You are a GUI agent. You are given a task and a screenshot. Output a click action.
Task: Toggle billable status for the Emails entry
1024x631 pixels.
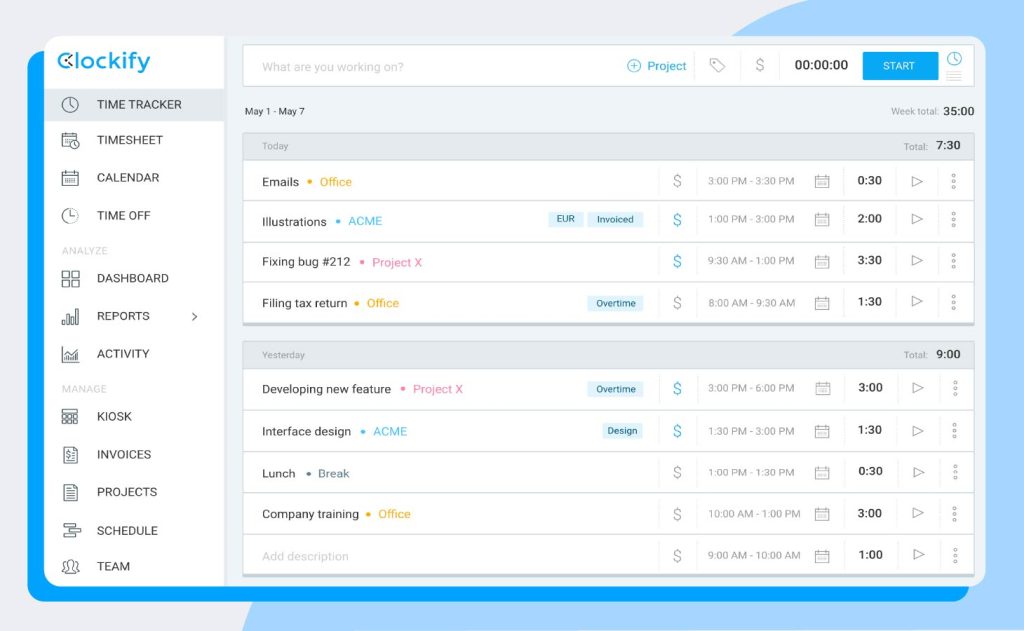[678, 181]
